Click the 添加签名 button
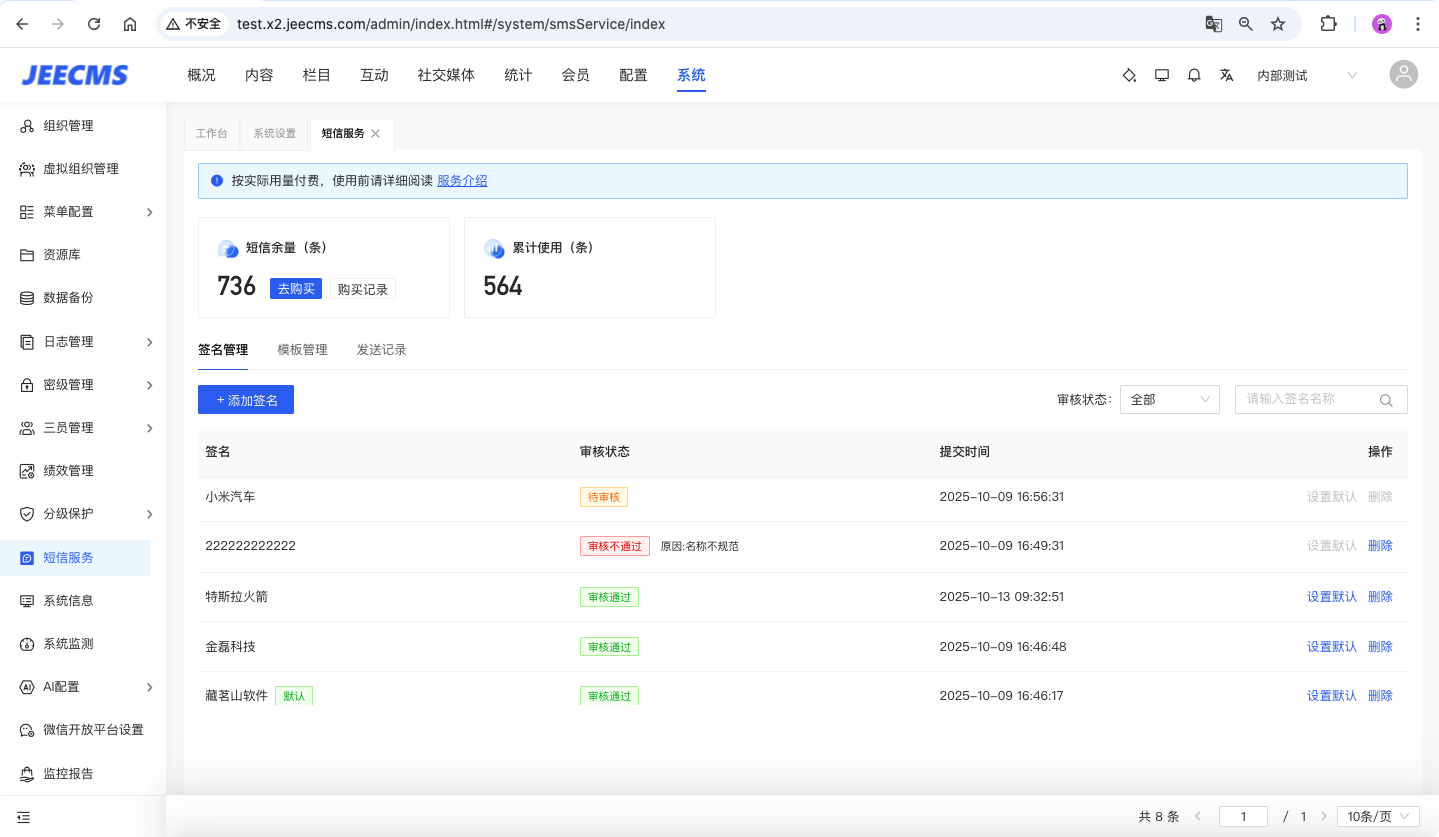The width and height of the screenshot is (1439, 837). [x=246, y=400]
